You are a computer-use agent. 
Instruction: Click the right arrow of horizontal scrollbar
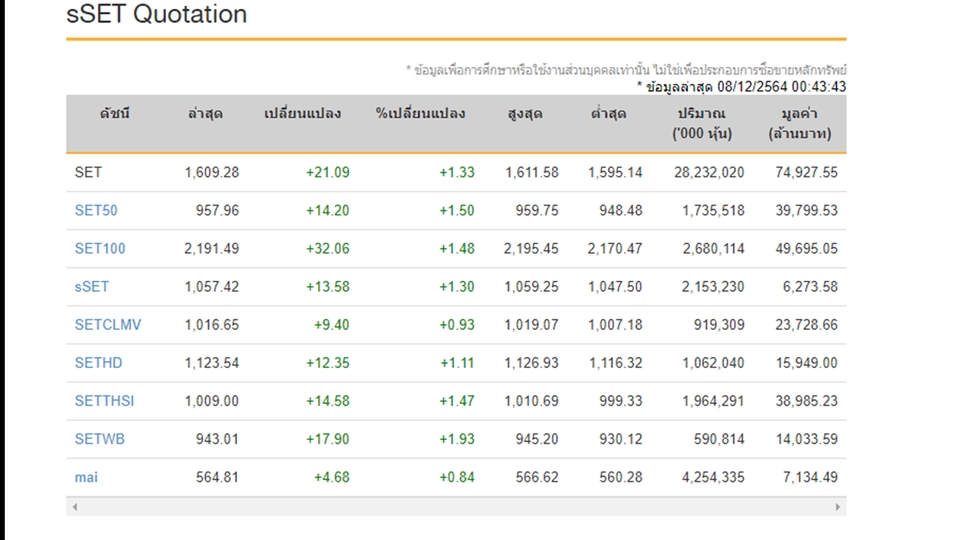pyautogui.click(x=838, y=507)
